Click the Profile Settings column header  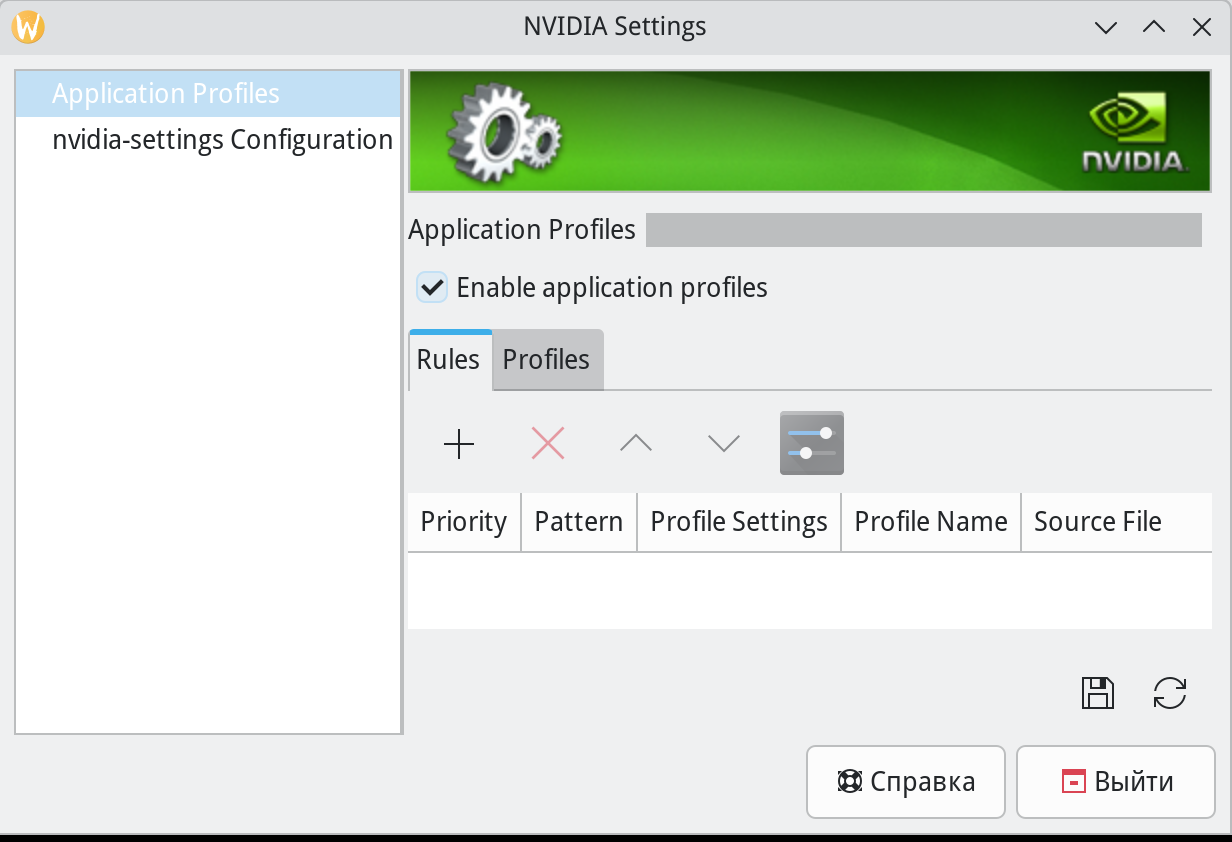point(739,522)
